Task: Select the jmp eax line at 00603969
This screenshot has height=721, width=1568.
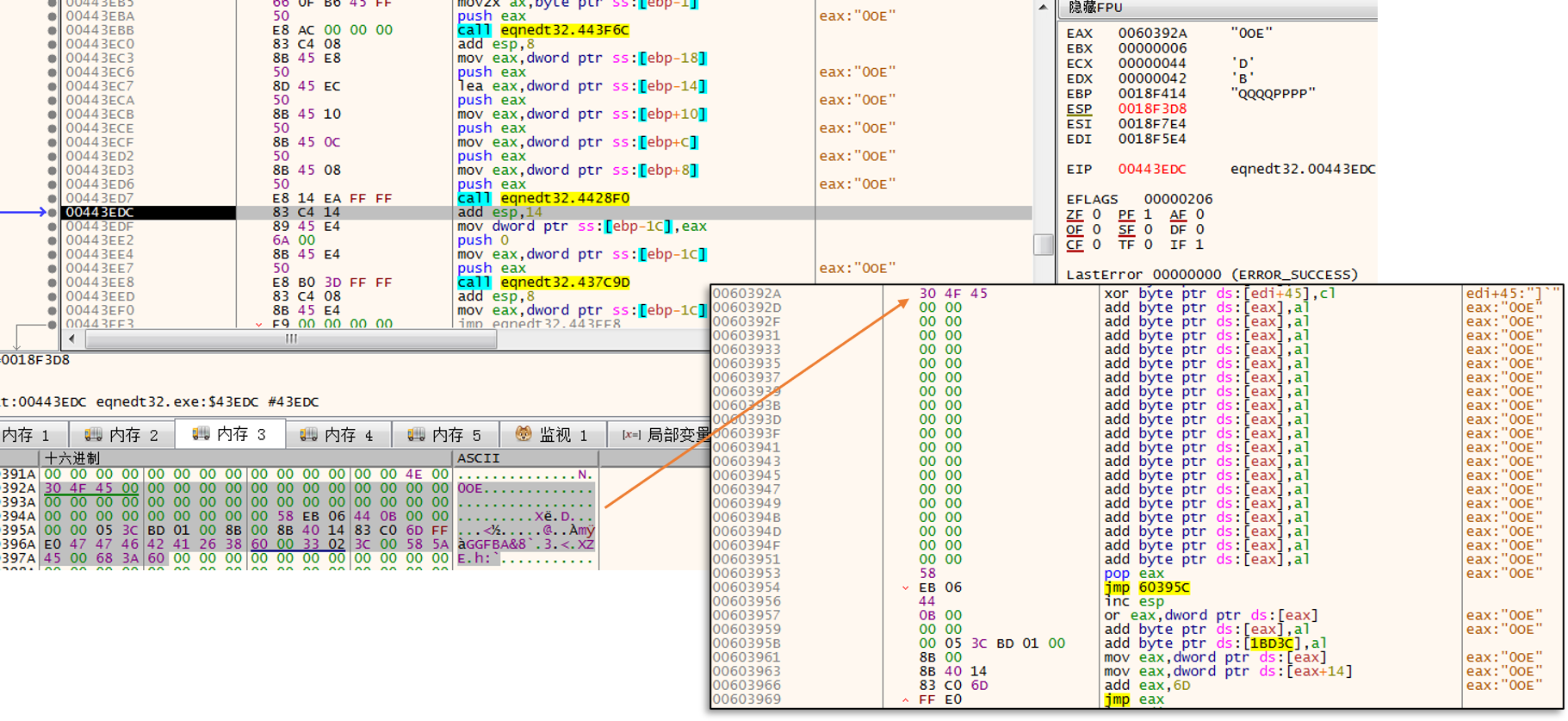Action: (x=1133, y=699)
